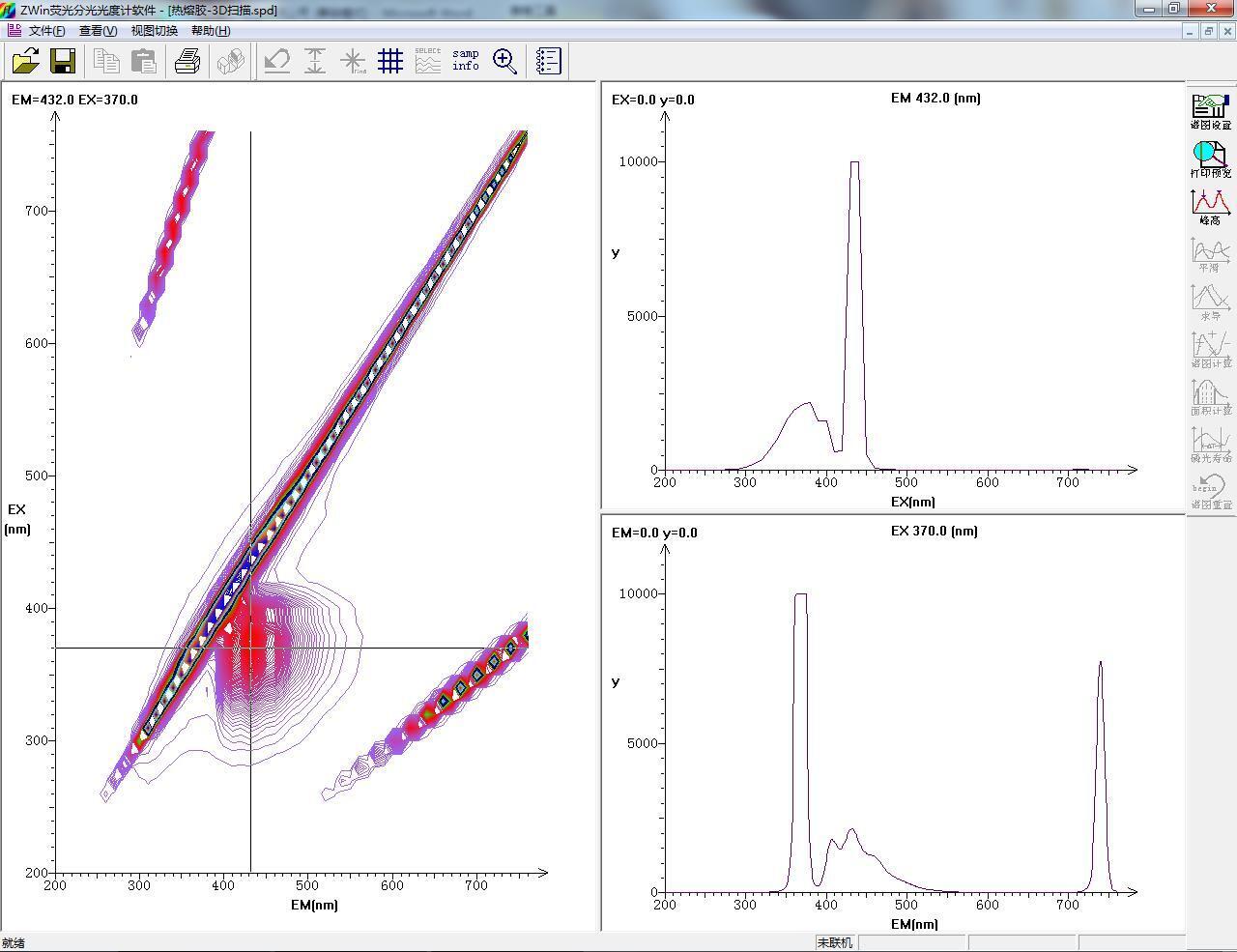1237x952 pixels.
Task: Print using the printer icon
Action: 187,62
